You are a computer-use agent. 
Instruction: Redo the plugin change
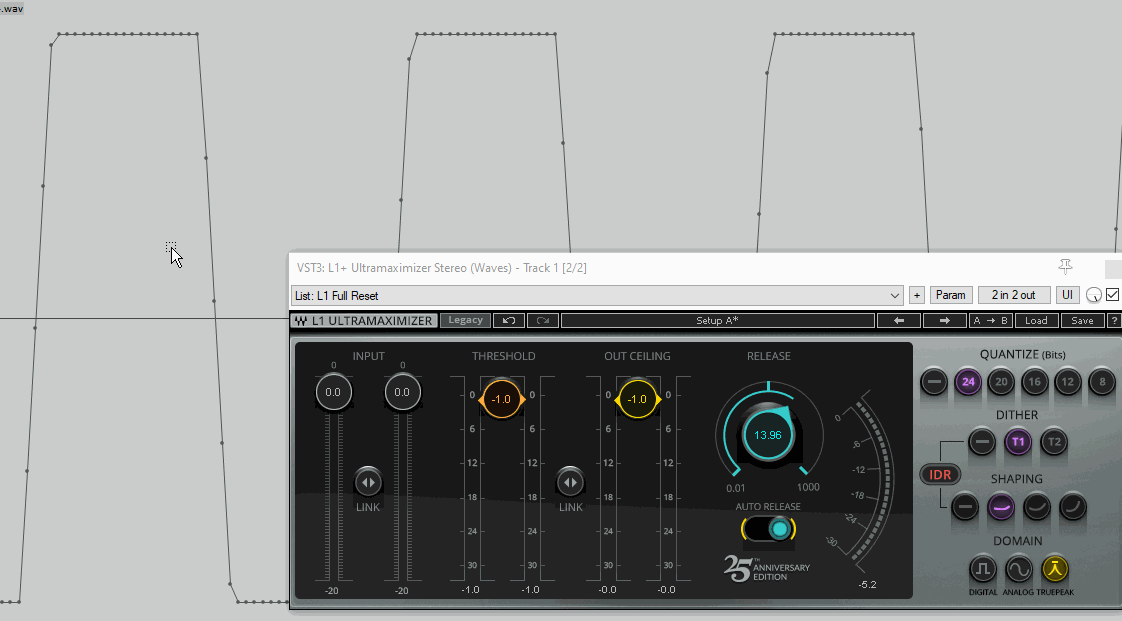click(542, 321)
